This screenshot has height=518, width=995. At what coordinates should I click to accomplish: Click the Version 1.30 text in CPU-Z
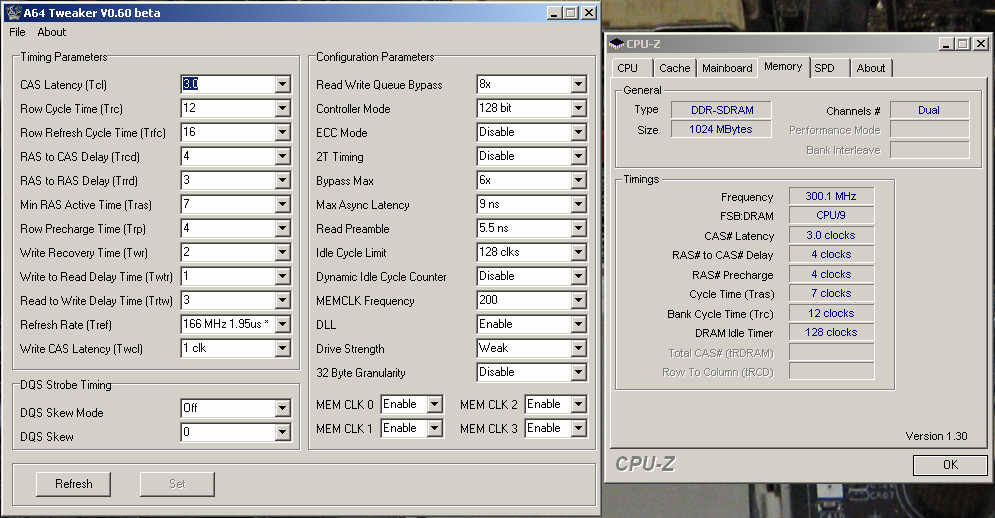click(x=937, y=436)
